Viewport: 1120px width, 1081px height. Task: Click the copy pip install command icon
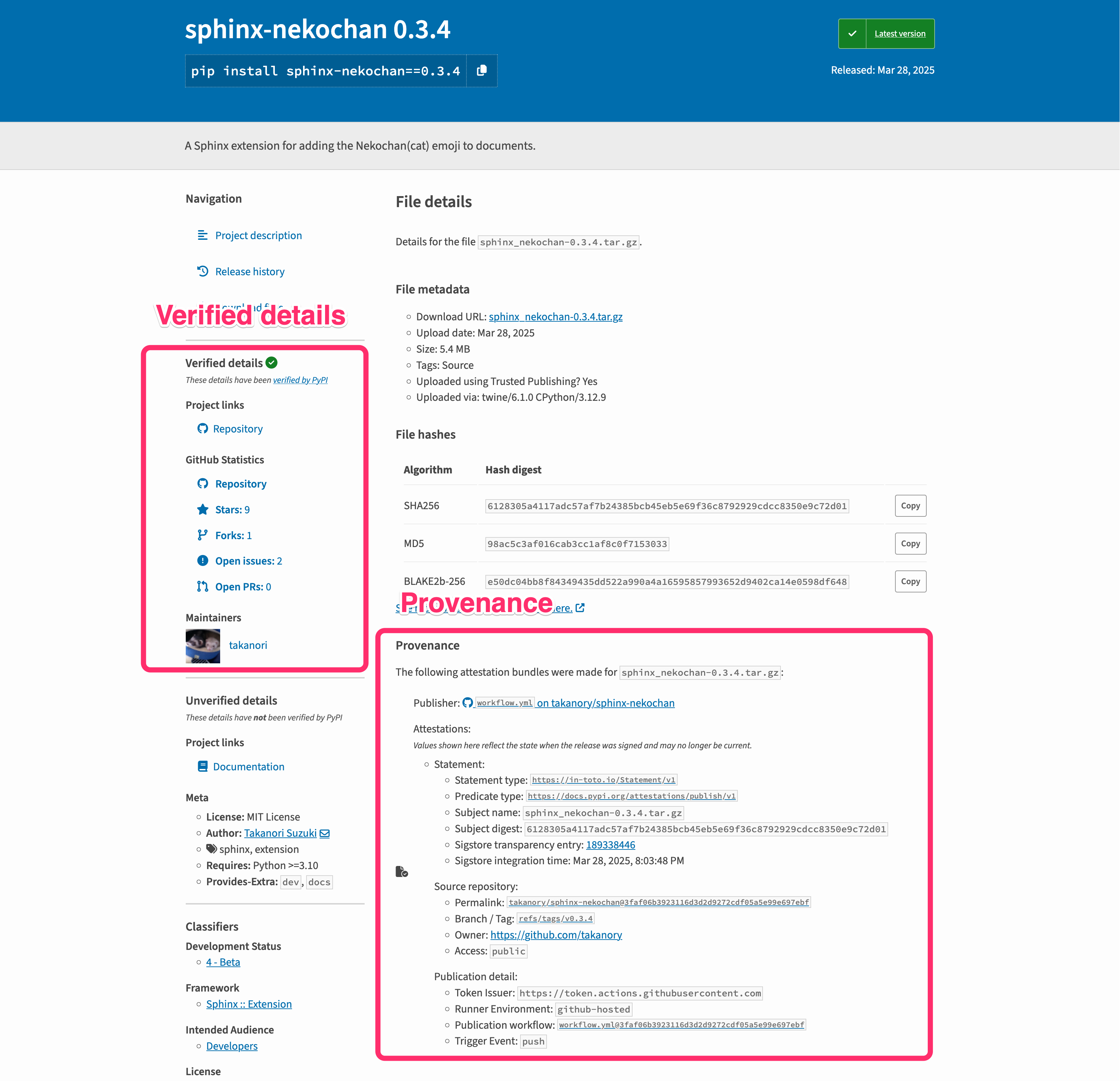point(482,70)
